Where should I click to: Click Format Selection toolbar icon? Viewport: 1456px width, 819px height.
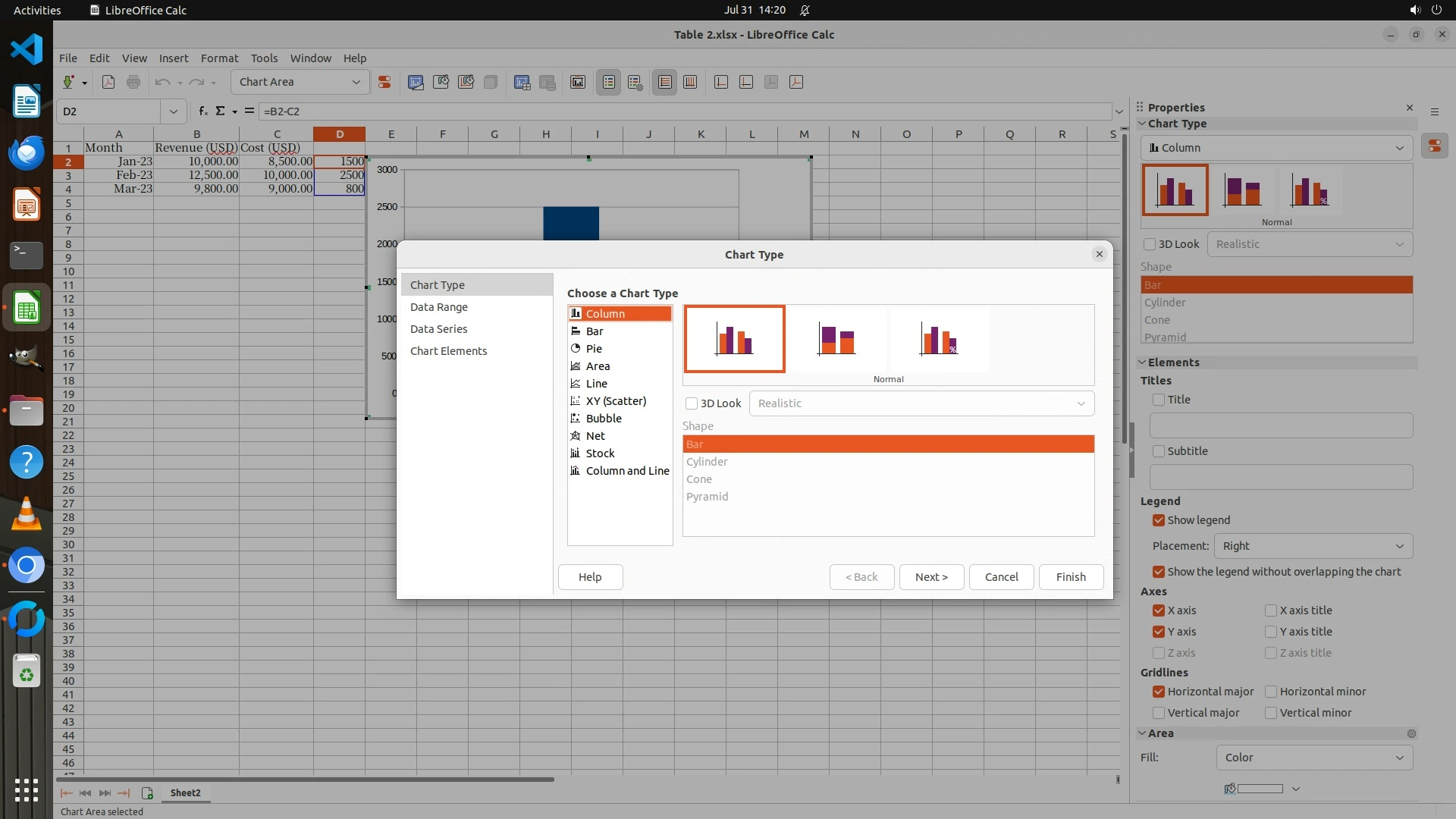click(x=384, y=82)
